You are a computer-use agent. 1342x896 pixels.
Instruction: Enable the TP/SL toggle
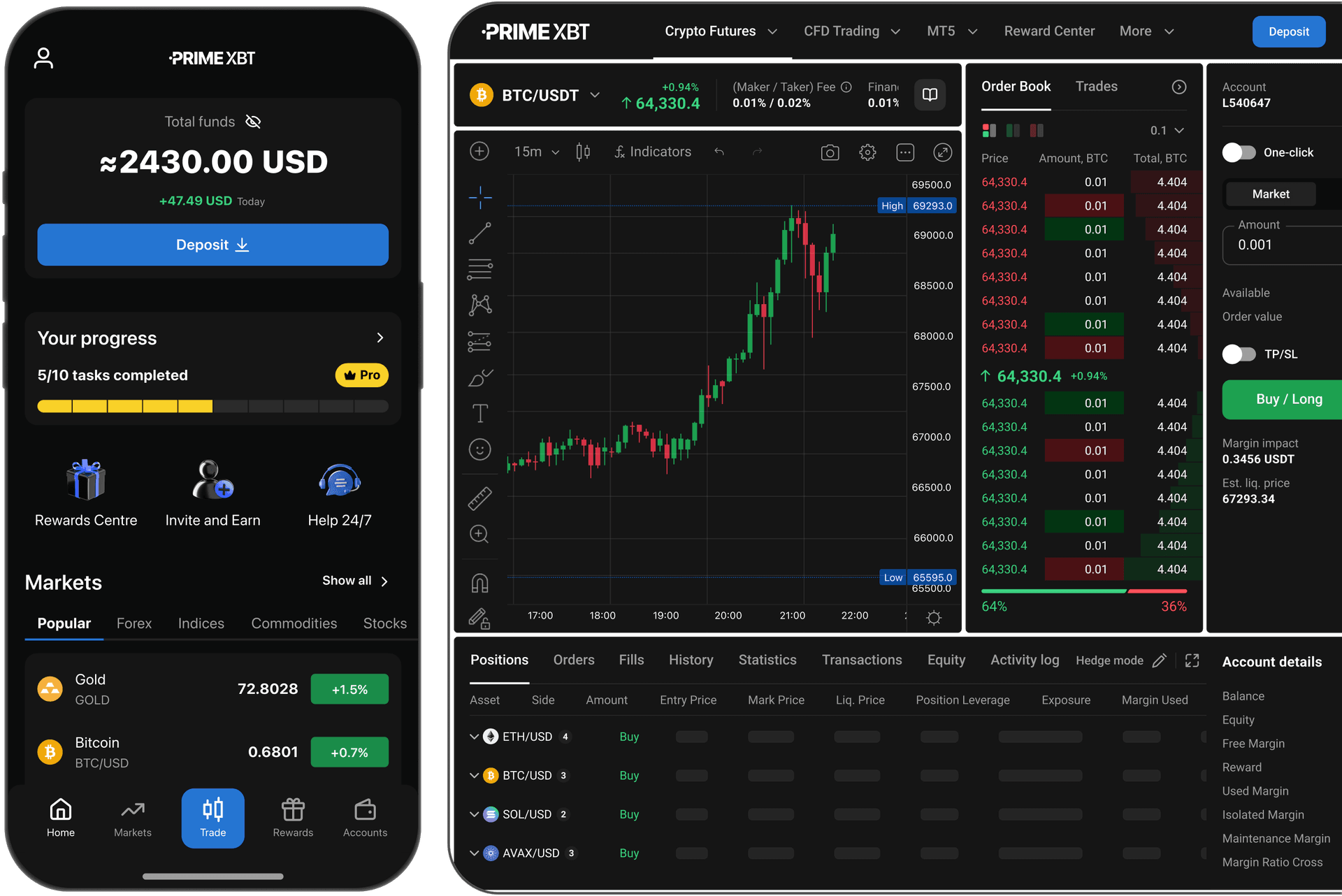pos(1239,354)
